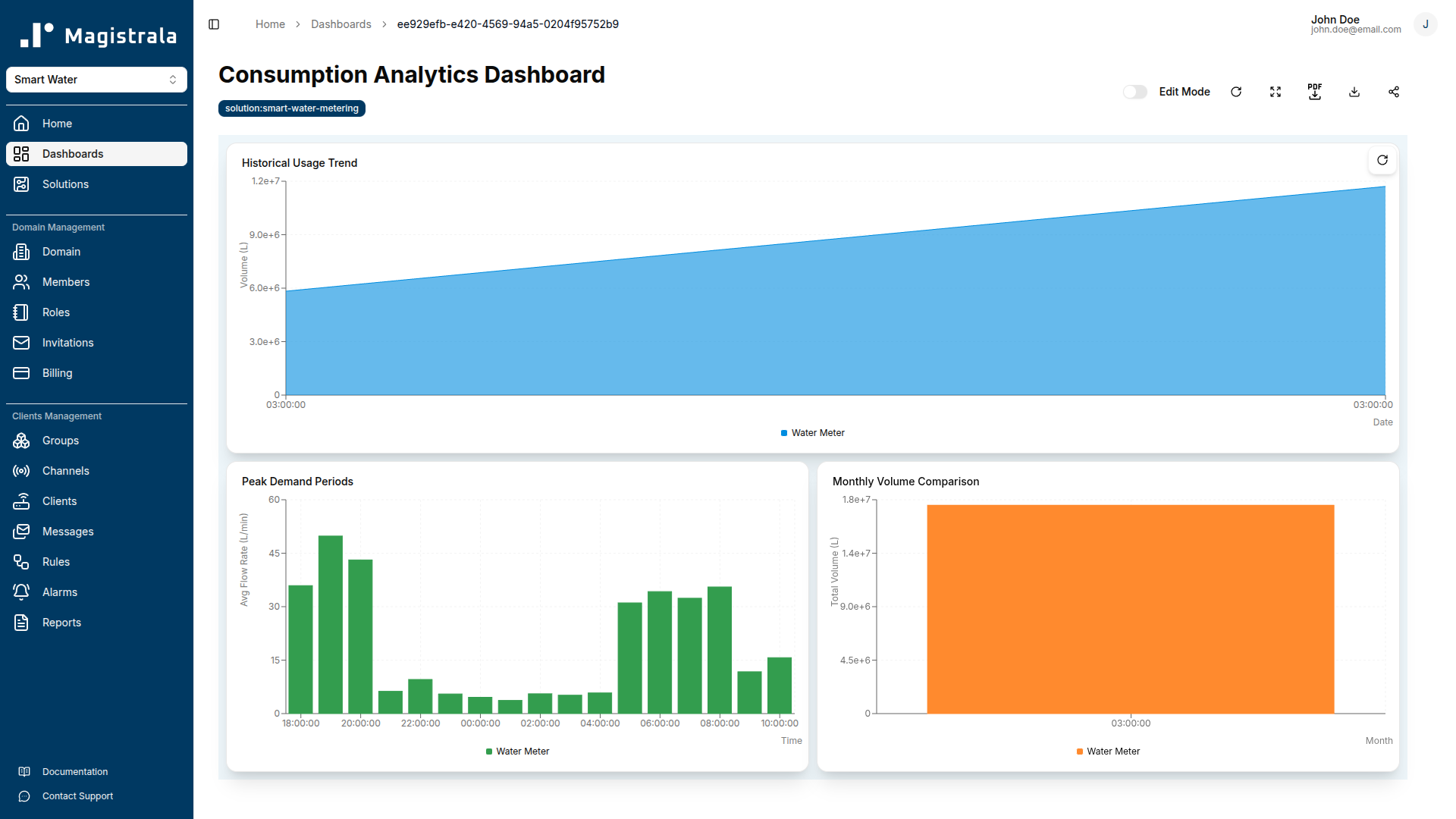Open the Documentation page
This screenshot has height=819, width=1456.
click(x=75, y=771)
